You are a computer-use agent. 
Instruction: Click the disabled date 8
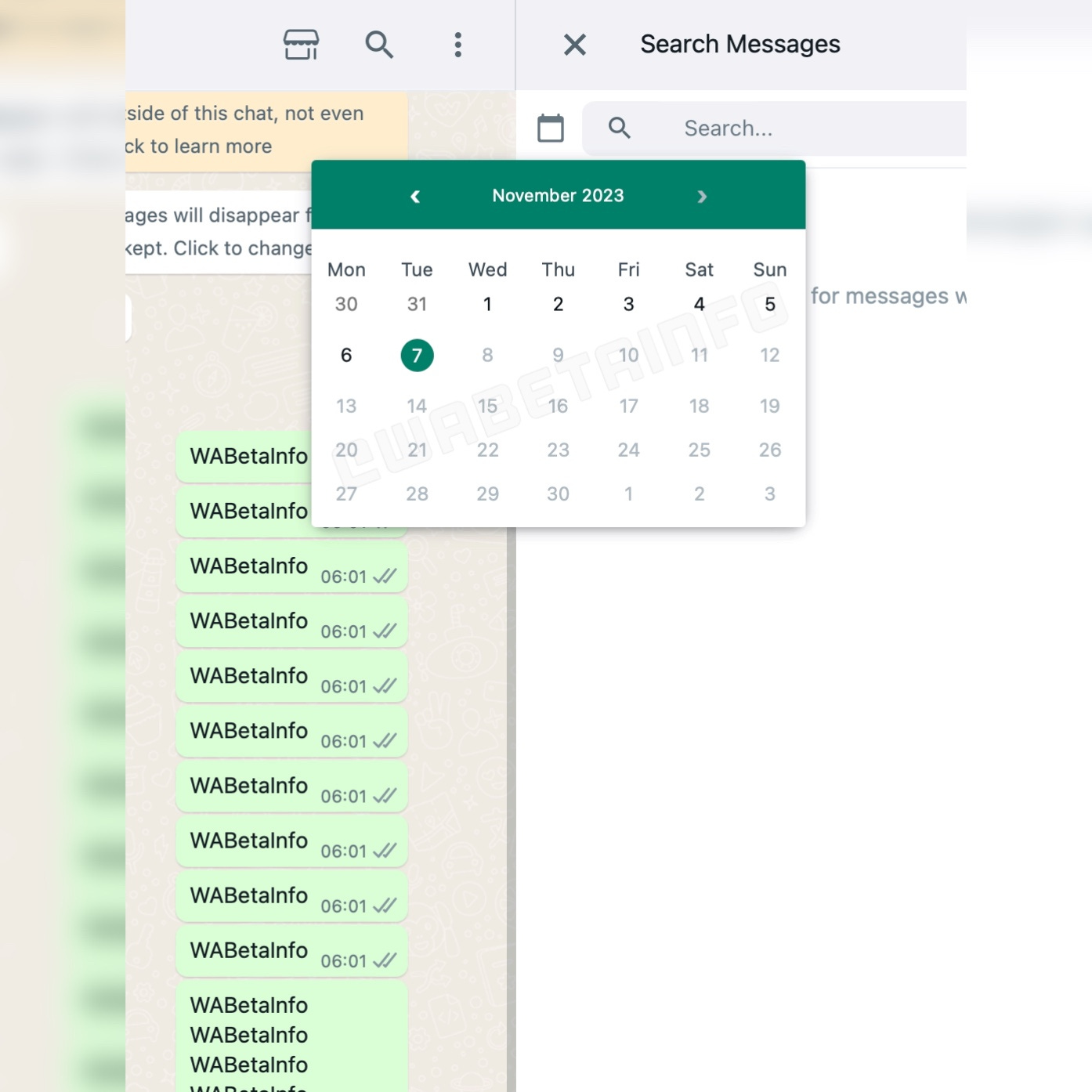[487, 356]
